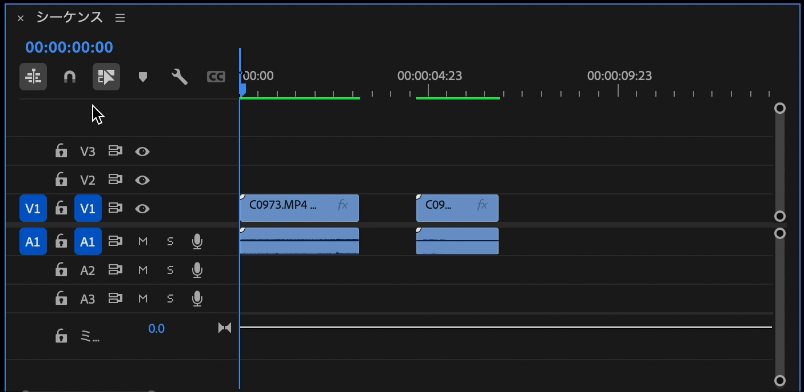The image size is (804, 392).
Task: Select track label A3
Action: coord(88,299)
